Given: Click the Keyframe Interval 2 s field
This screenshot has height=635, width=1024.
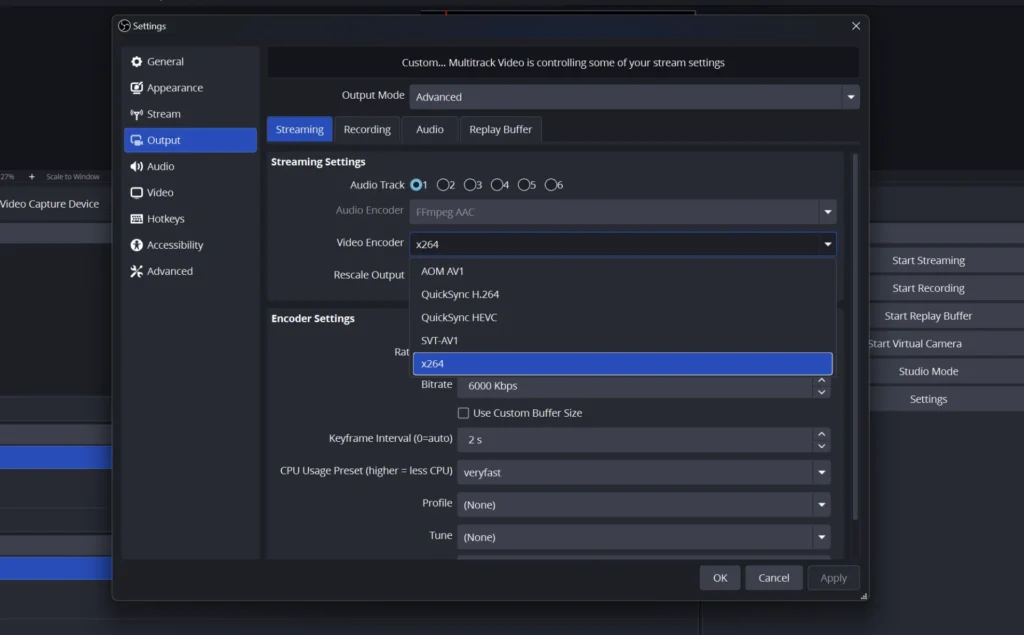Looking at the screenshot, I should (635, 440).
